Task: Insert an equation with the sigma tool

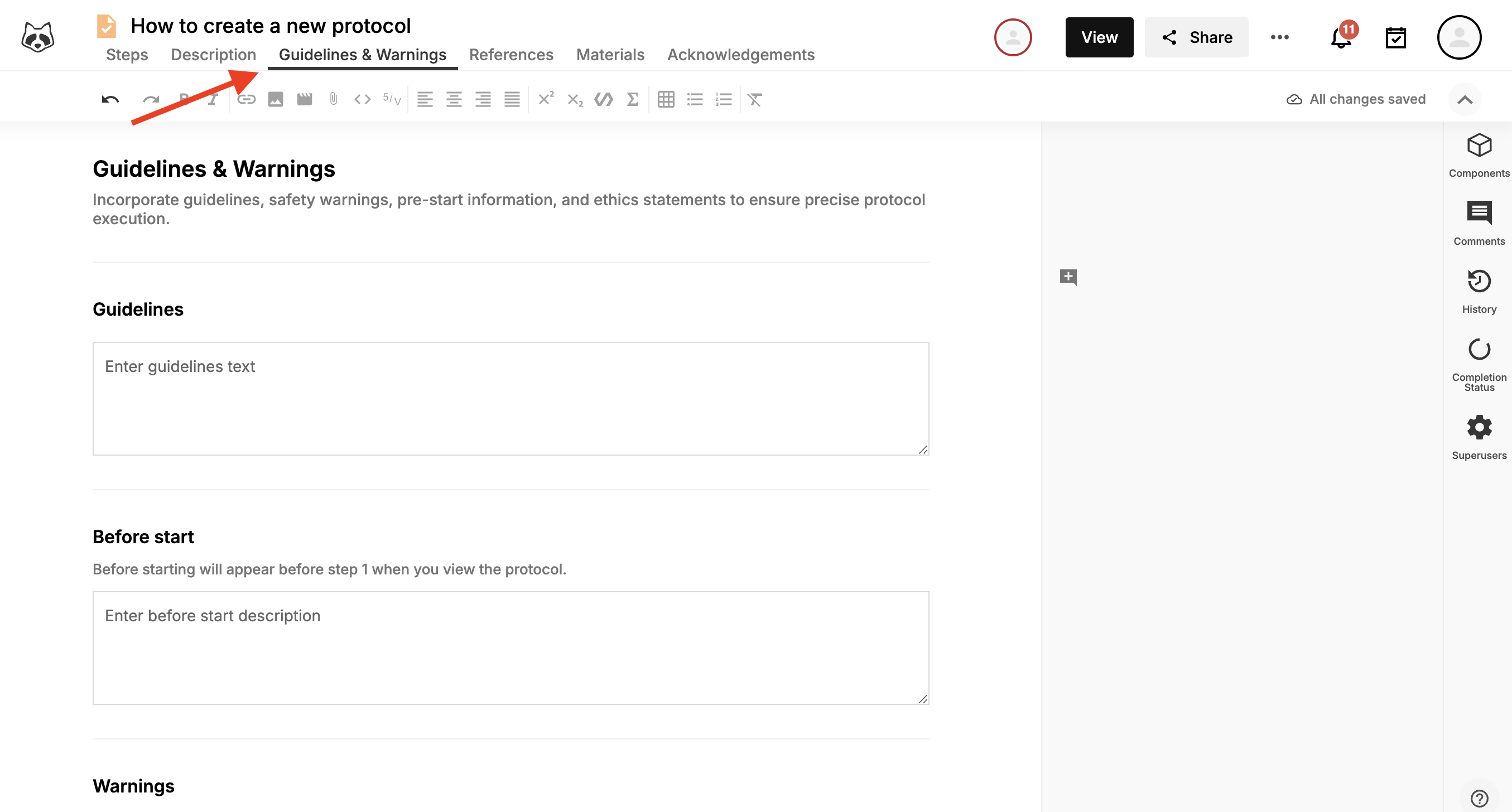Action: 632,99
